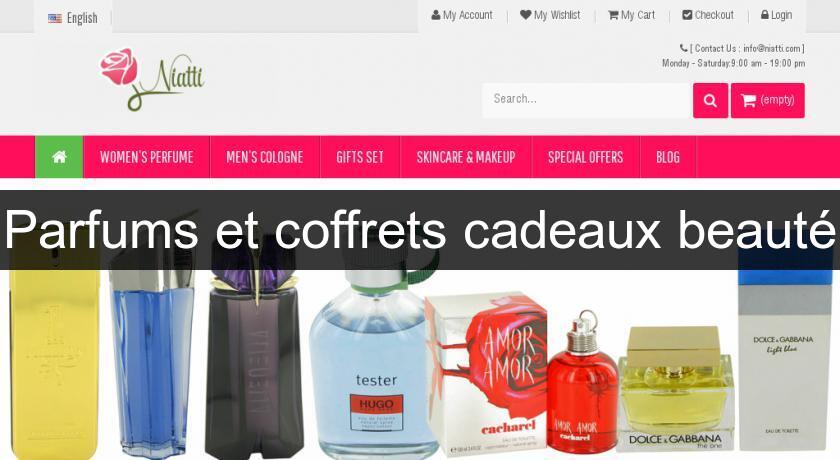Open the empty shopping cart button
The height and width of the screenshot is (460, 840).
click(x=768, y=100)
